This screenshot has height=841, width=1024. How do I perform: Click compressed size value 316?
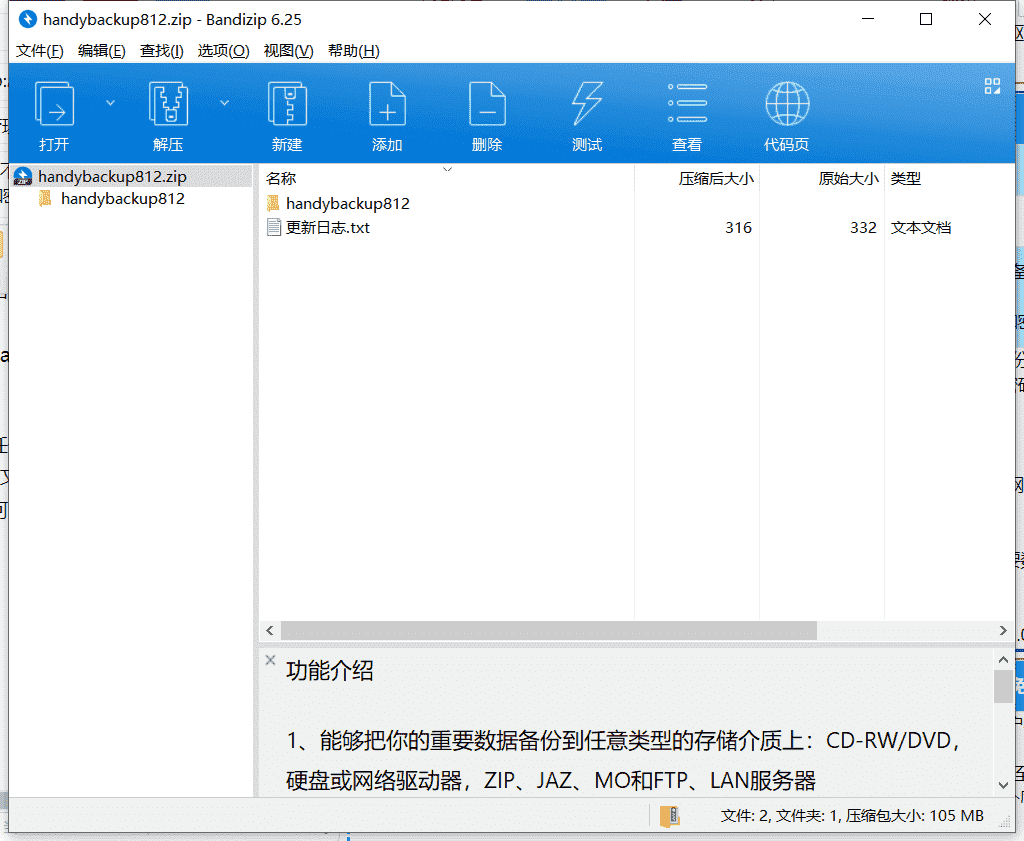tap(738, 228)
